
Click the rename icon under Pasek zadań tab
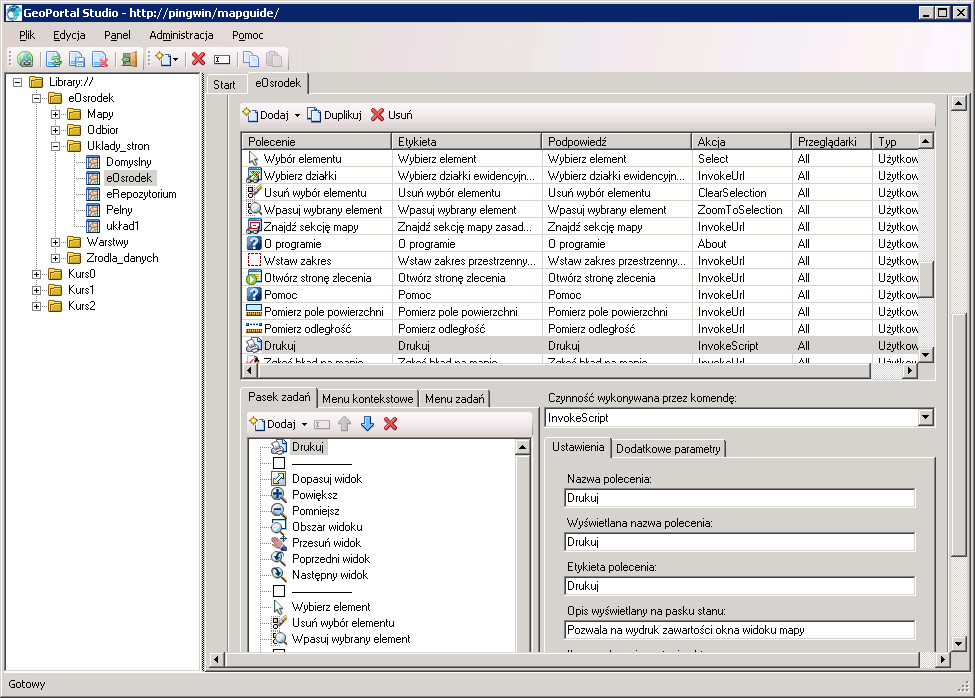[x=321, y=425]
